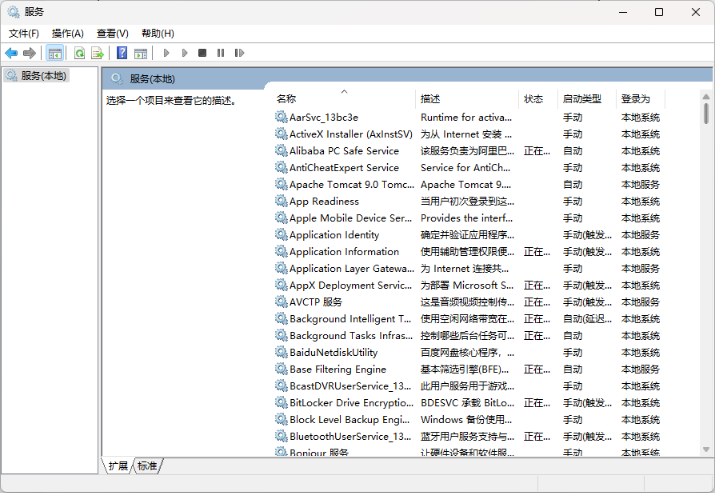The width and height of the screenshot is (715, 493).
Task: Click description 'BDESVC 承载 BitLo...'
Action: point(467,403)
